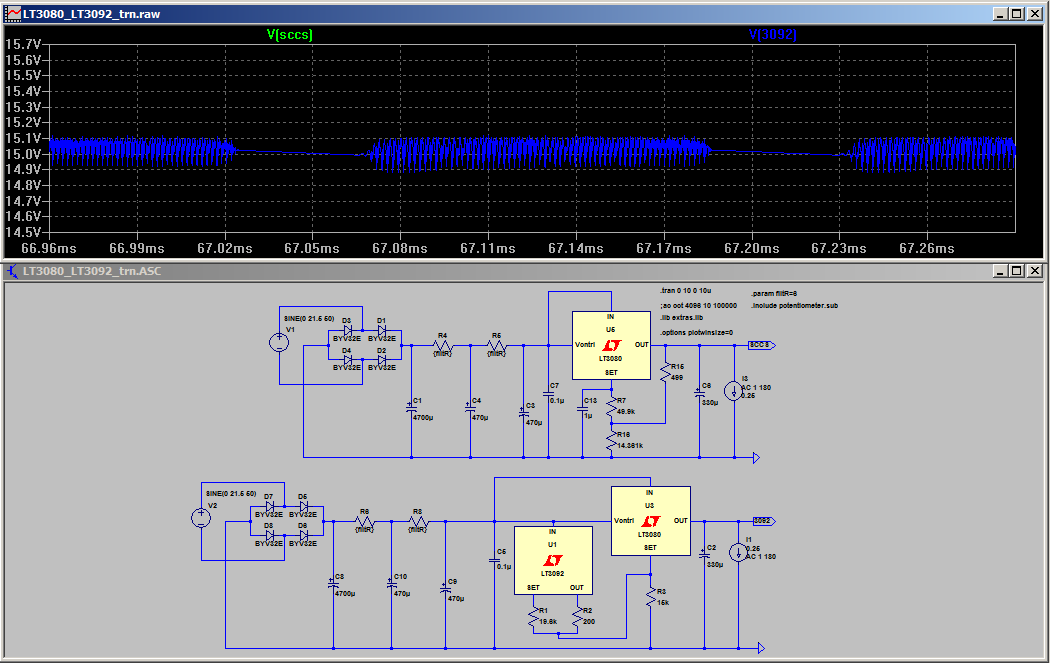Screen dimensions: 1051x663
Task: Click the .param filtR=8 directive
Action: tap(774, 294)
